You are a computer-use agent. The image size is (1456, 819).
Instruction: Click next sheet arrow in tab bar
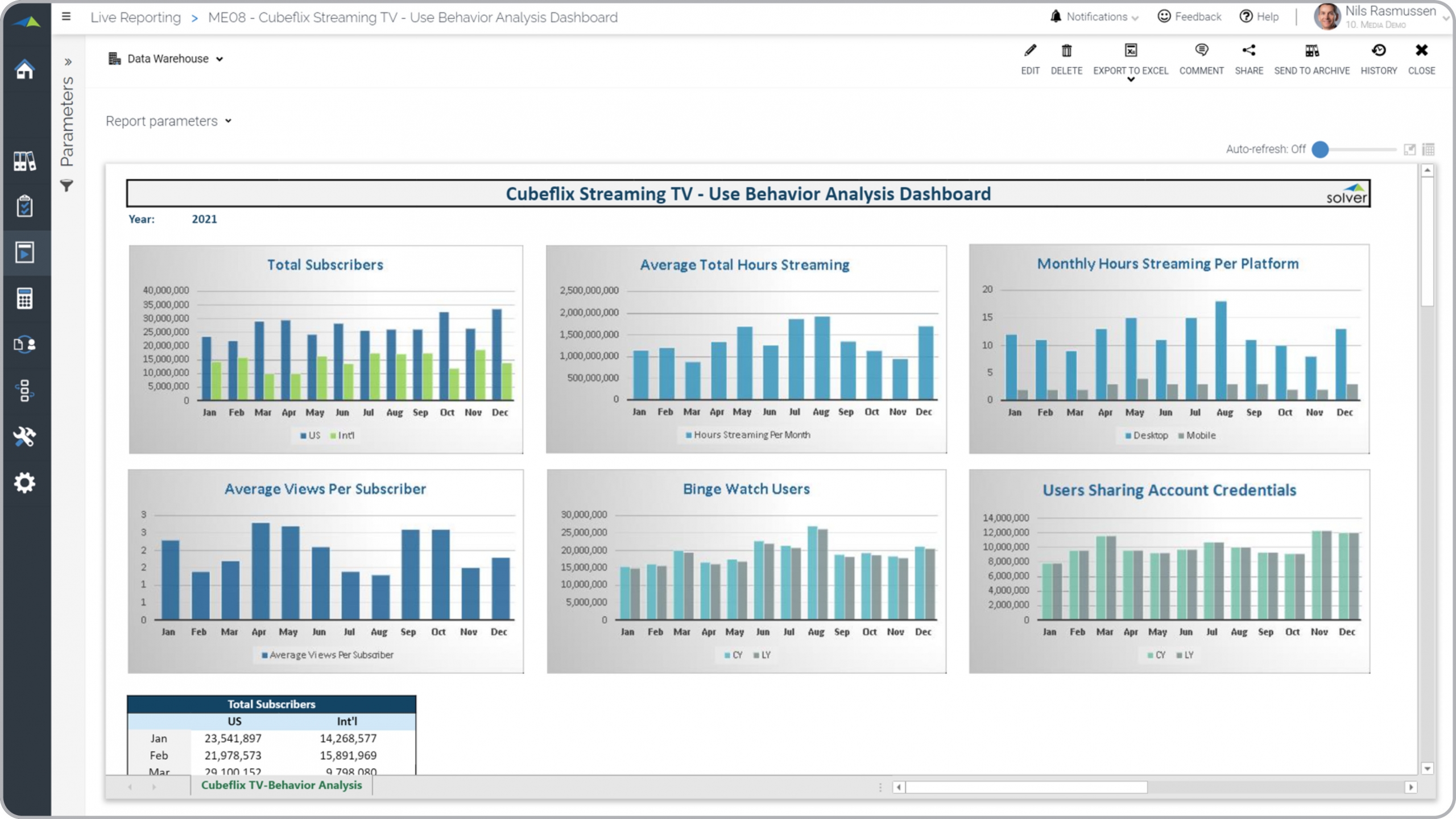coord(154,787)
